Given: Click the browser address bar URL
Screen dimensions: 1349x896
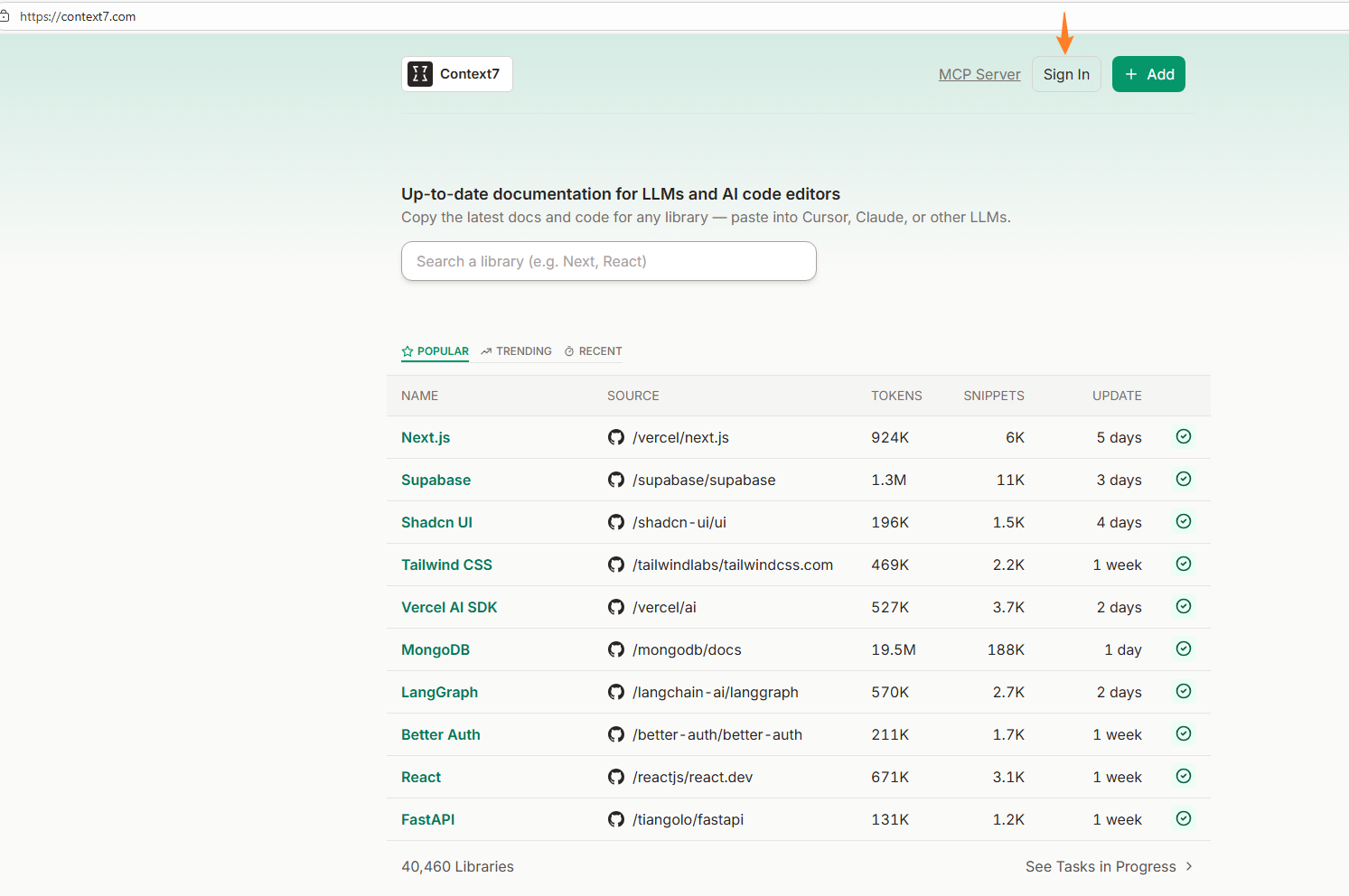Looking at the screenshot, I should [x=78, y=16].
